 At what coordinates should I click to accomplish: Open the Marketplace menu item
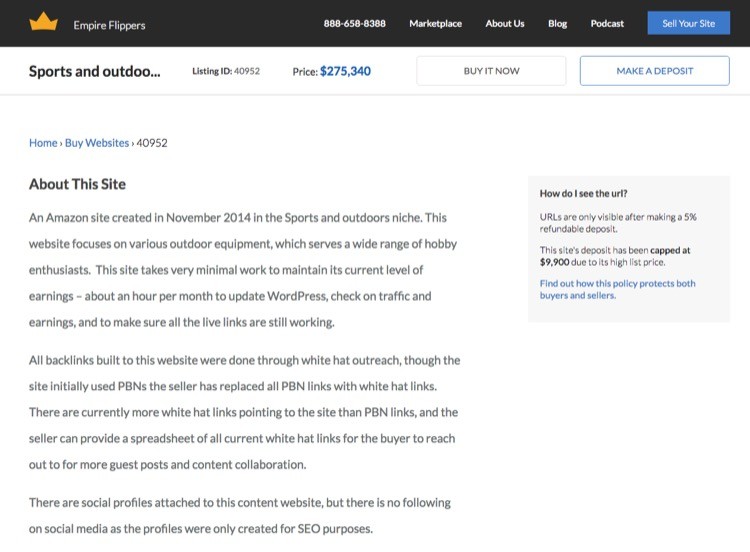tap(435, 23)
